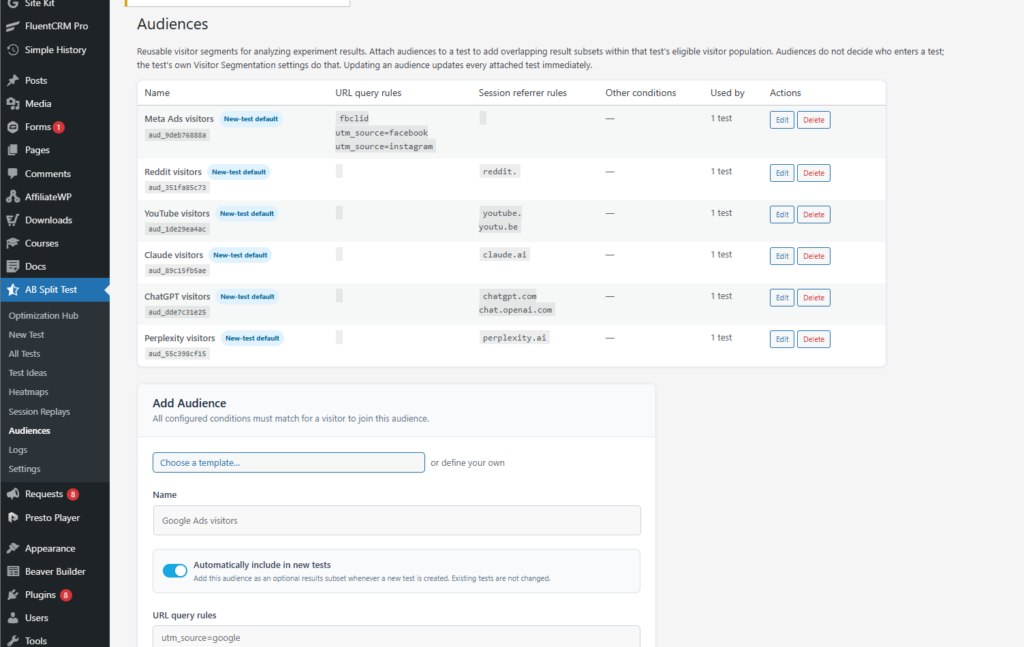Click the utm_source=facebook rule text

[x=382, y=133]
